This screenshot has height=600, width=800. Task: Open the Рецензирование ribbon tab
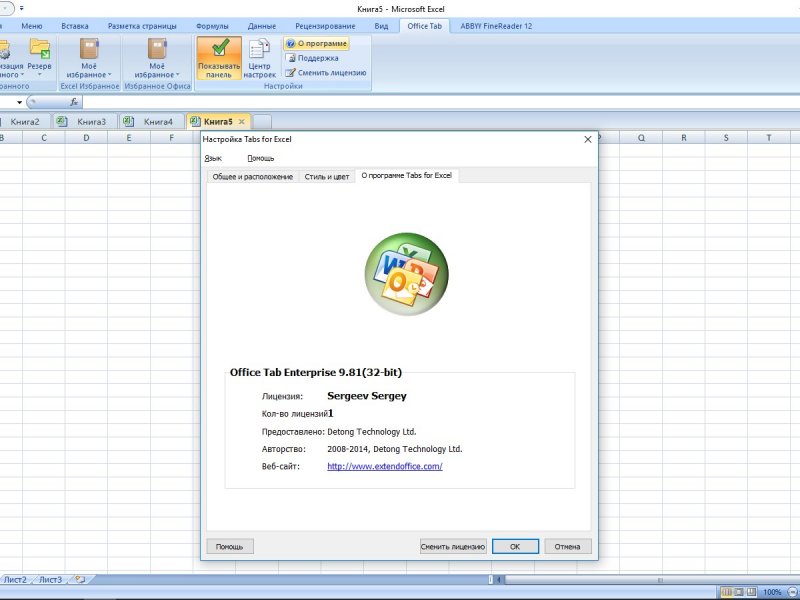[325, 26]
